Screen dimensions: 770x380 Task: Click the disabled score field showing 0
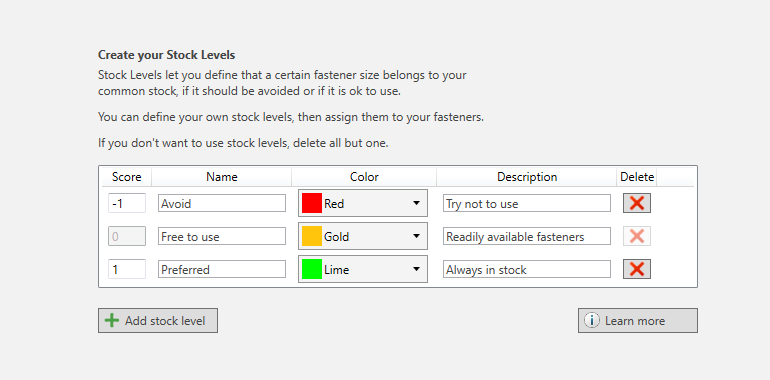pyautogui.click(x=127, y=236)
